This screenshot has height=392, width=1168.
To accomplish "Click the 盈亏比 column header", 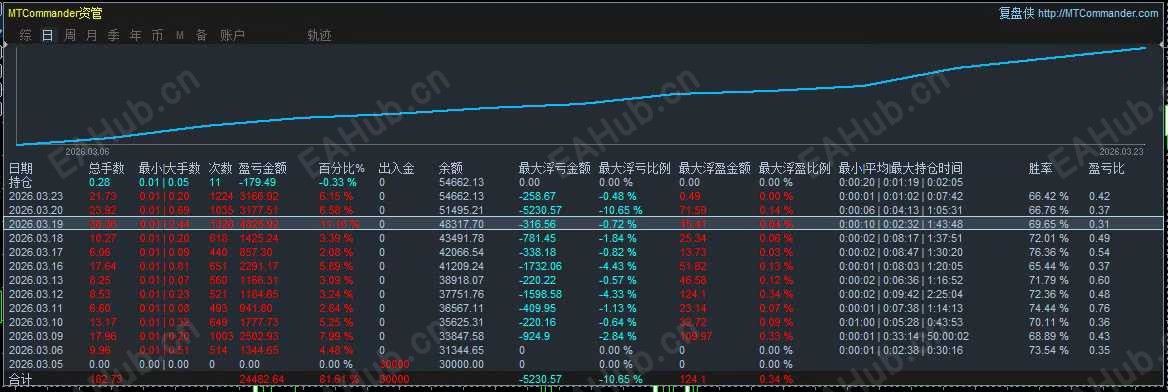I will click(1107, 168).
